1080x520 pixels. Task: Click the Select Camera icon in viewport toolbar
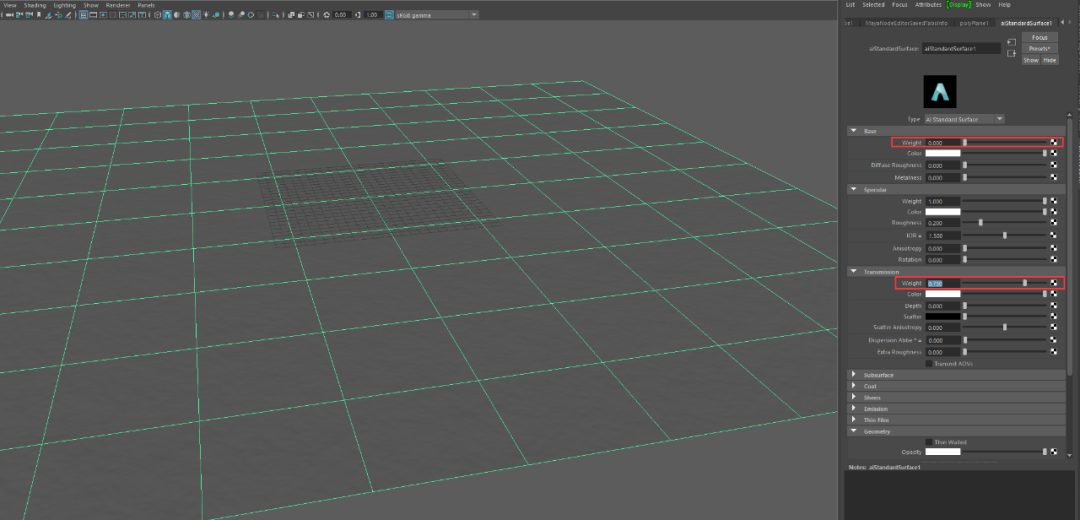[9, 14]
